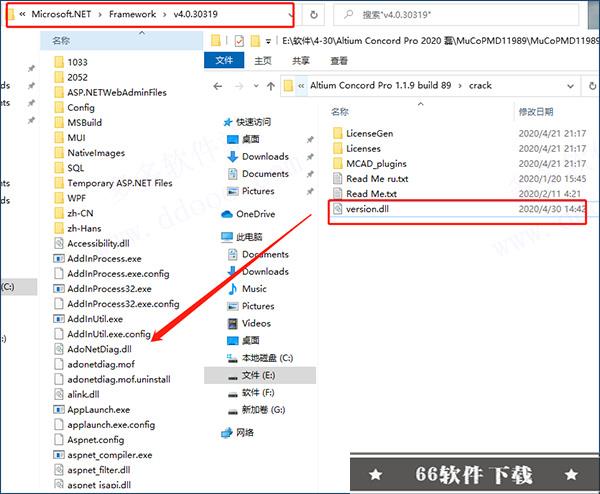Click the properties checkmark icon in title bar

click(239, 41)
